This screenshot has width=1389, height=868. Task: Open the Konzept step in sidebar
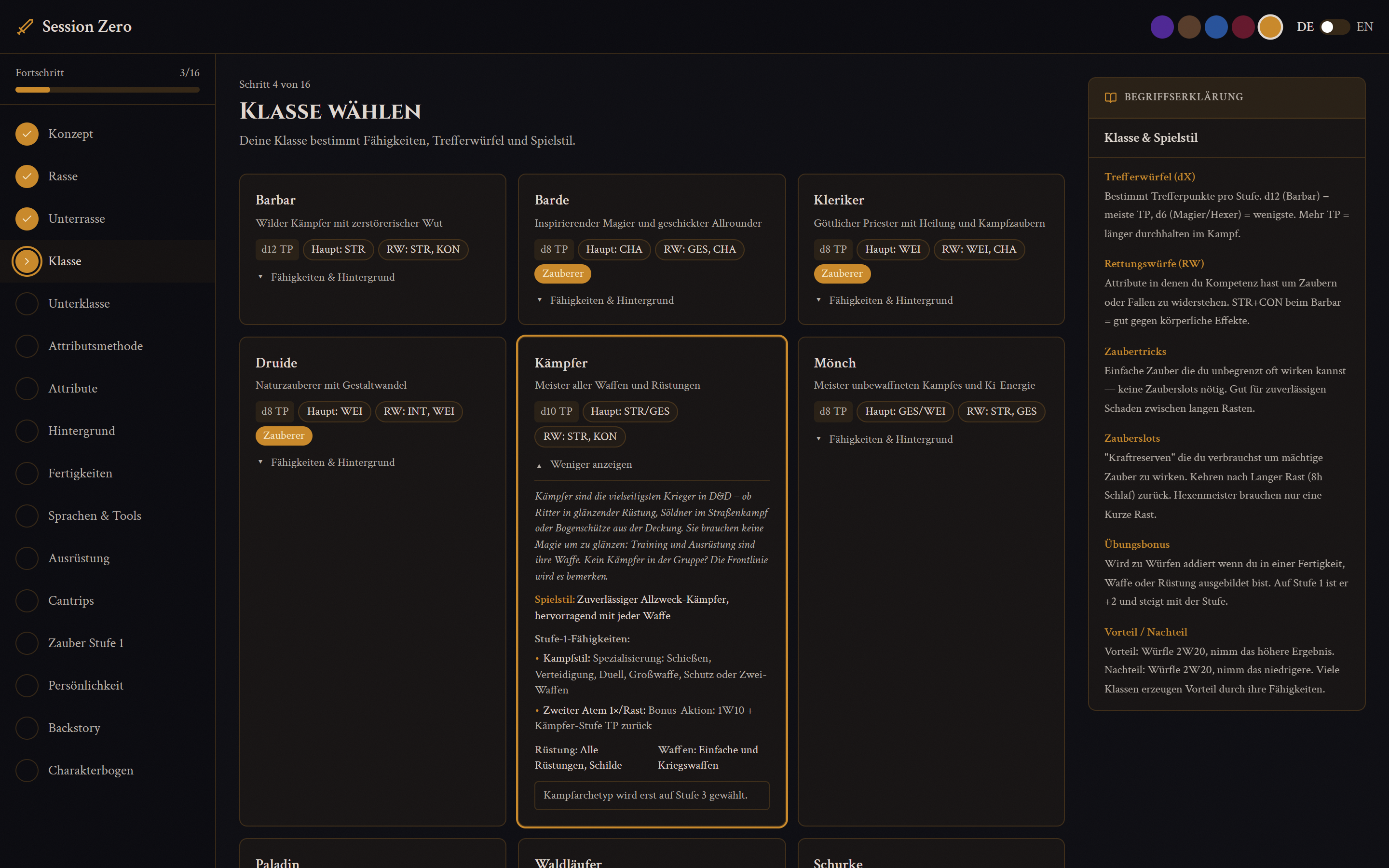(x=70, y=134)
